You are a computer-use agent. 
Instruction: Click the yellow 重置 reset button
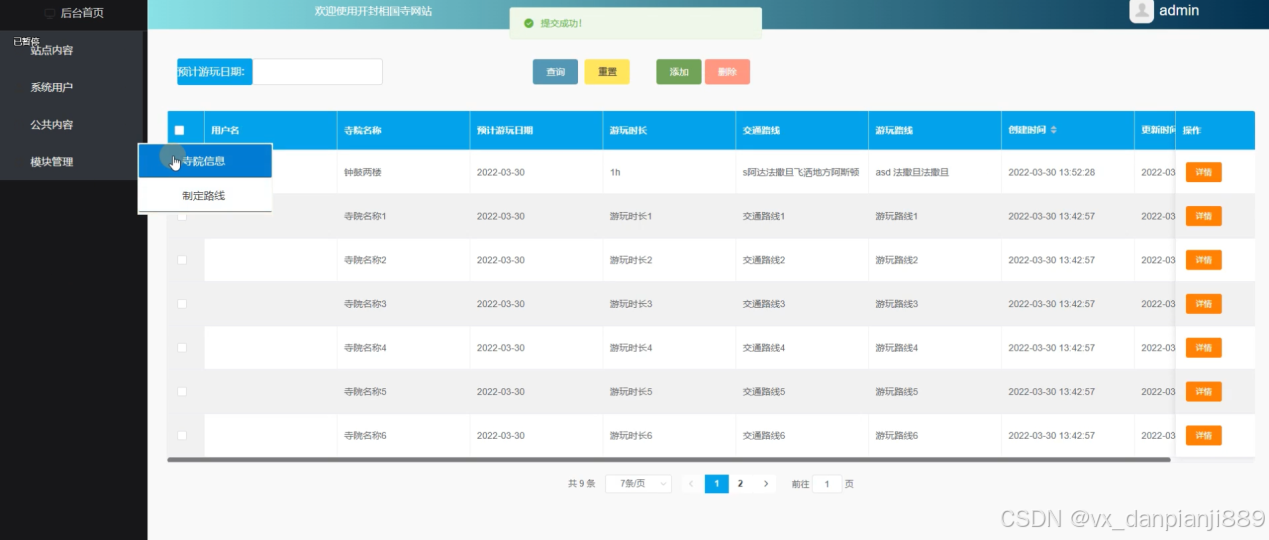click(607, 72)
